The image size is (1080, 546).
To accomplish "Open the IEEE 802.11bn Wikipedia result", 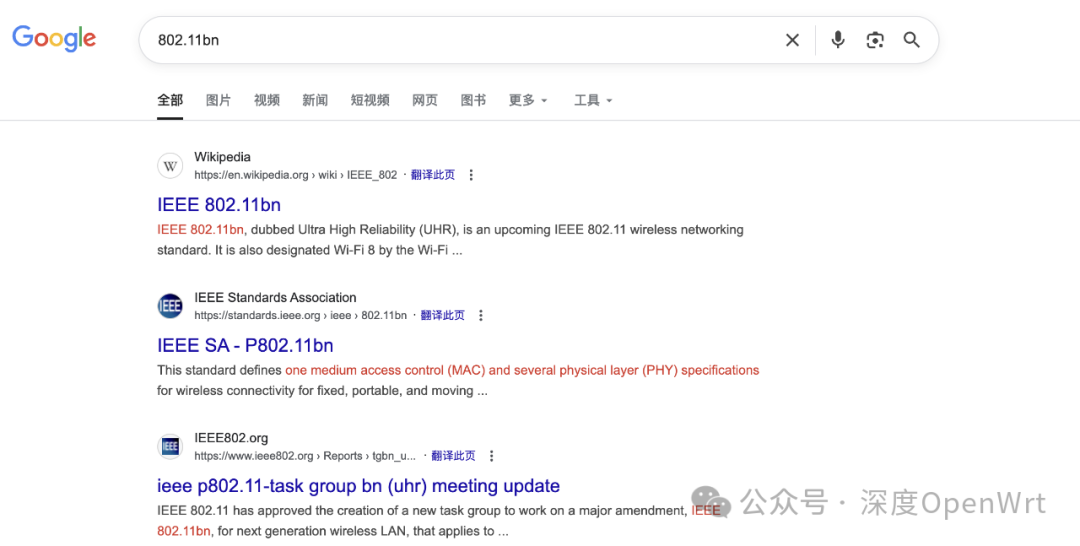I will (219, 205).
